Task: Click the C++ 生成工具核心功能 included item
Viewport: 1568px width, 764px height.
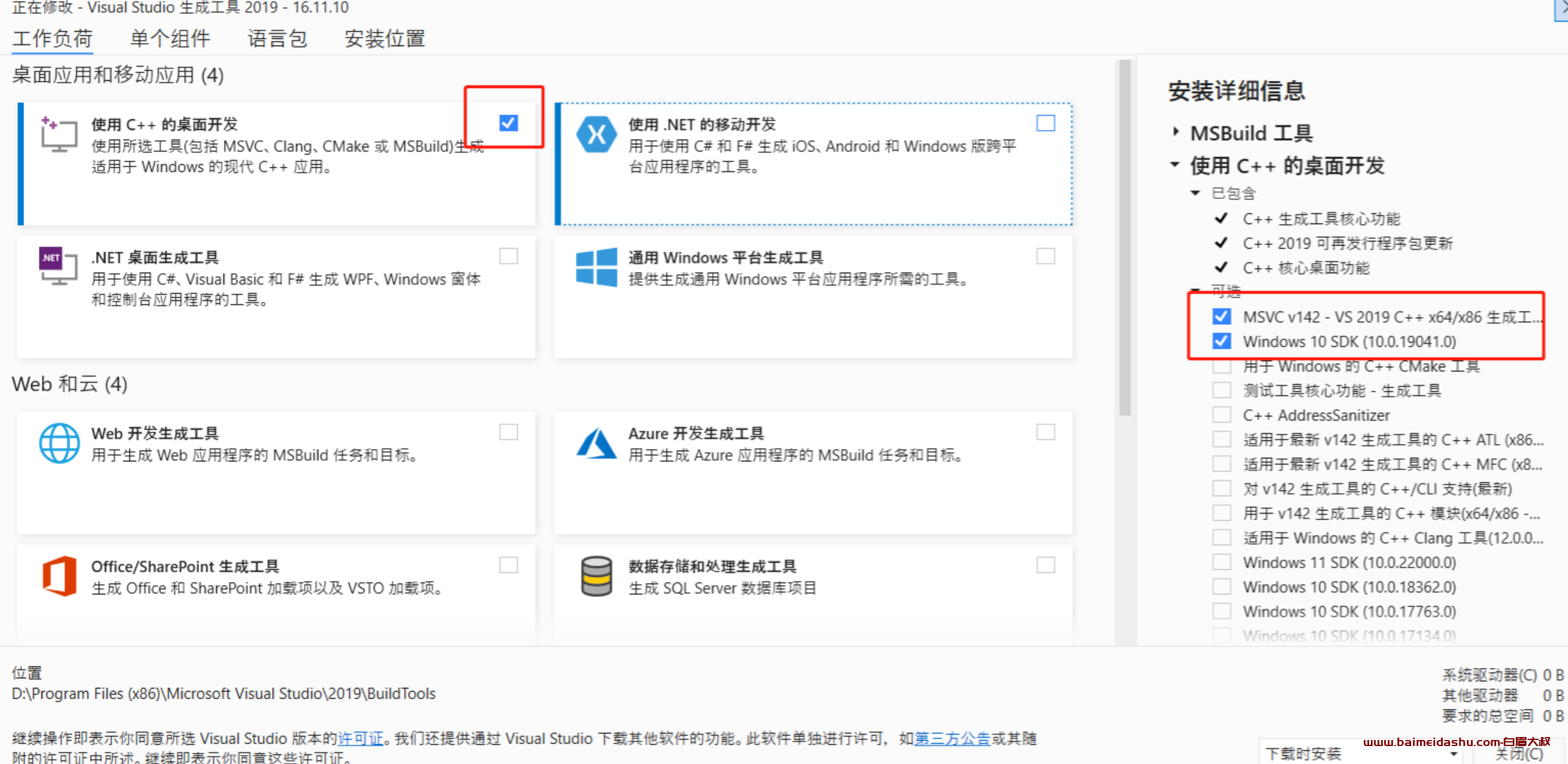Action: click(1321, 219)
